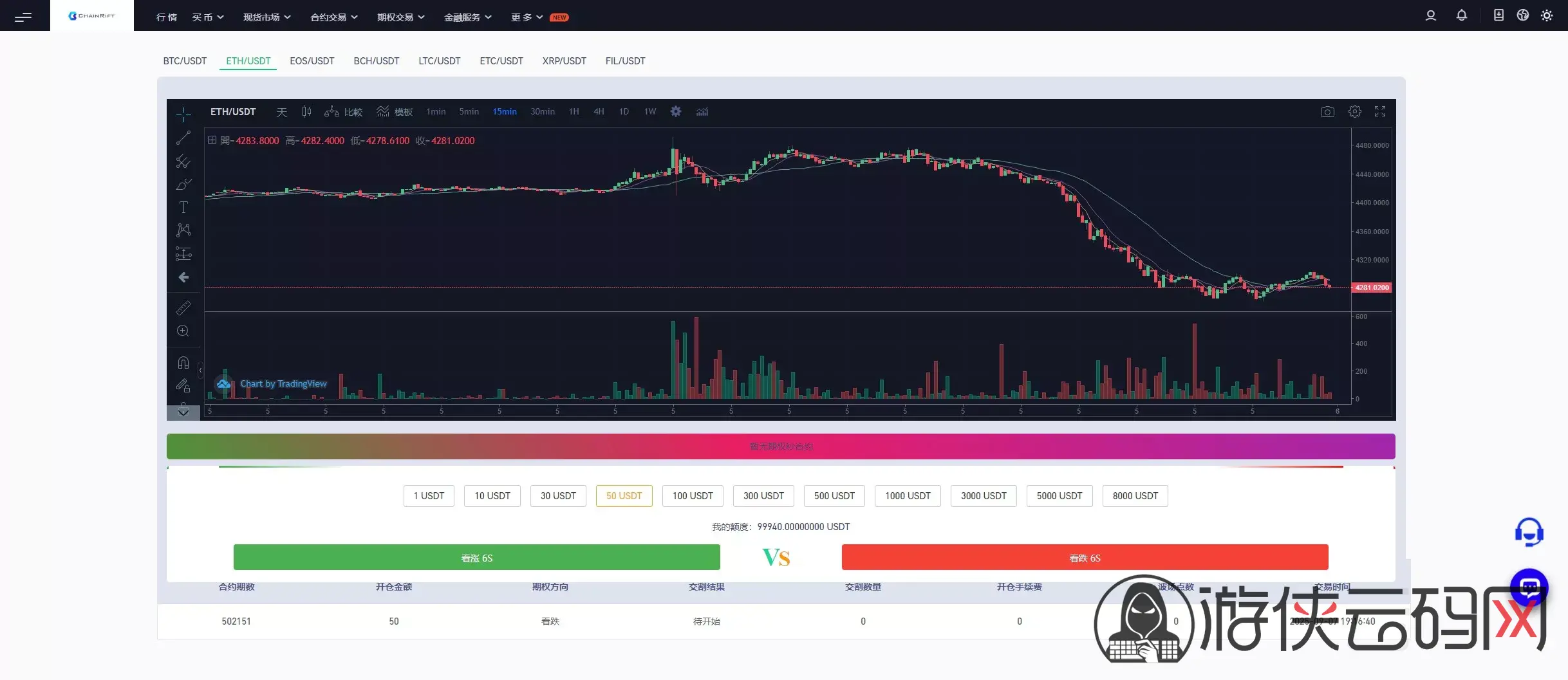The image size is (1568, 680).
Task: Click the globe language icon
Action: coord(1522,15)
